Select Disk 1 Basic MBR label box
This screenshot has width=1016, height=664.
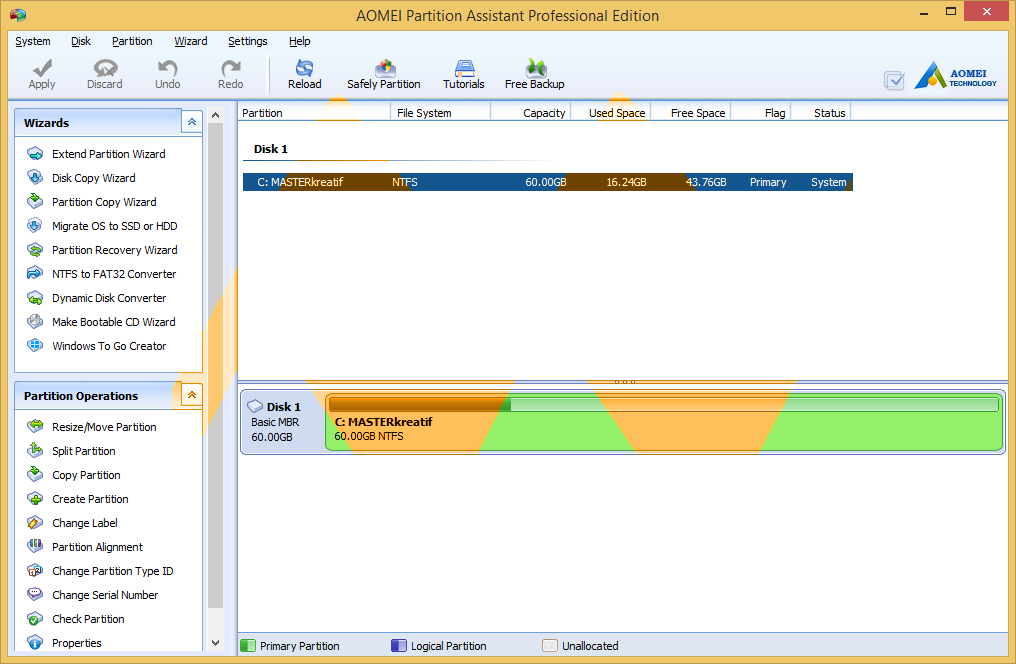coord(283,422)
